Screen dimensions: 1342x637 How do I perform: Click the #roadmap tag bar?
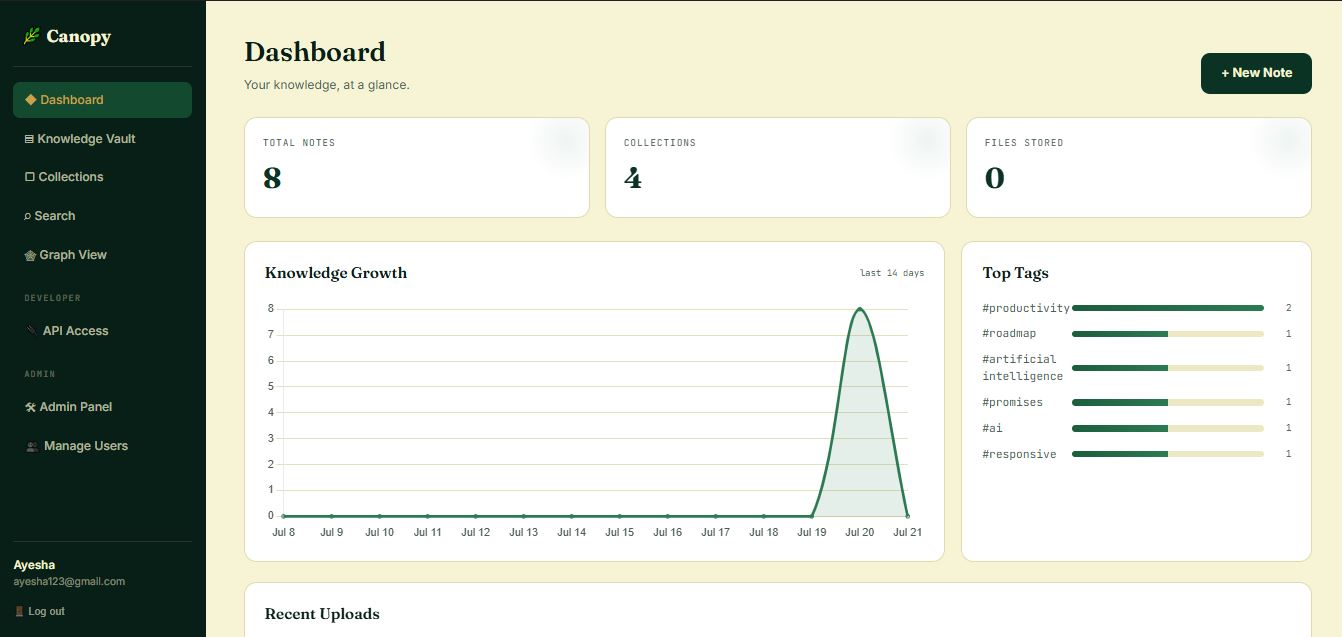coord(1168,334)
